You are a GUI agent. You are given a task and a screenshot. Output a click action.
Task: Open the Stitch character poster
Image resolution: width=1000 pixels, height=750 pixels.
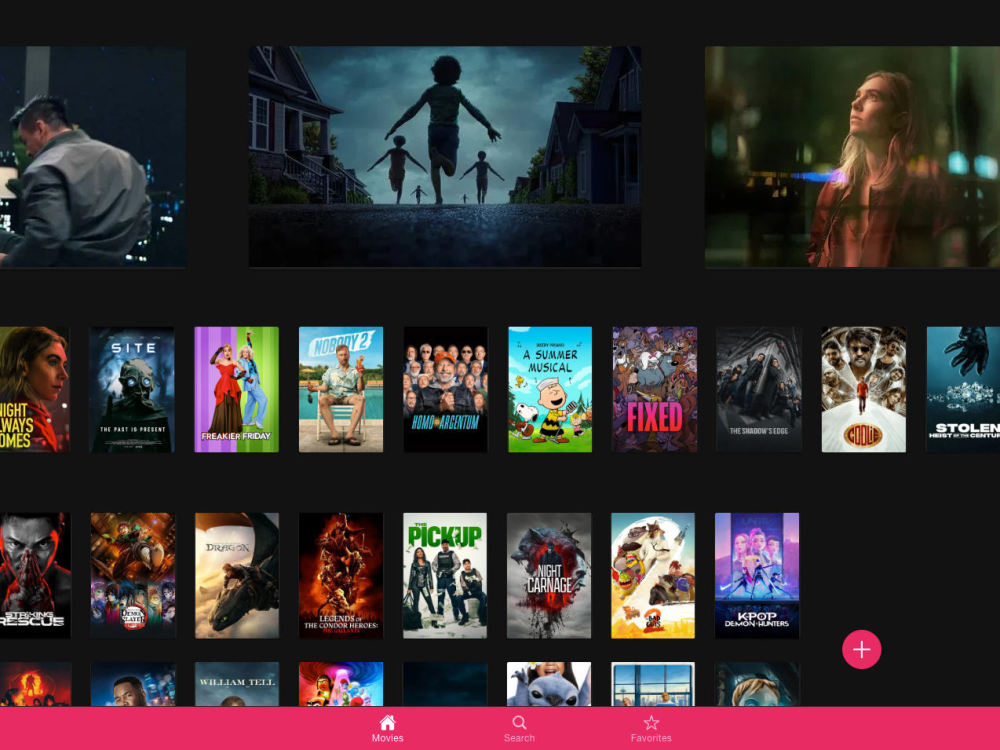tap(549, 684)
